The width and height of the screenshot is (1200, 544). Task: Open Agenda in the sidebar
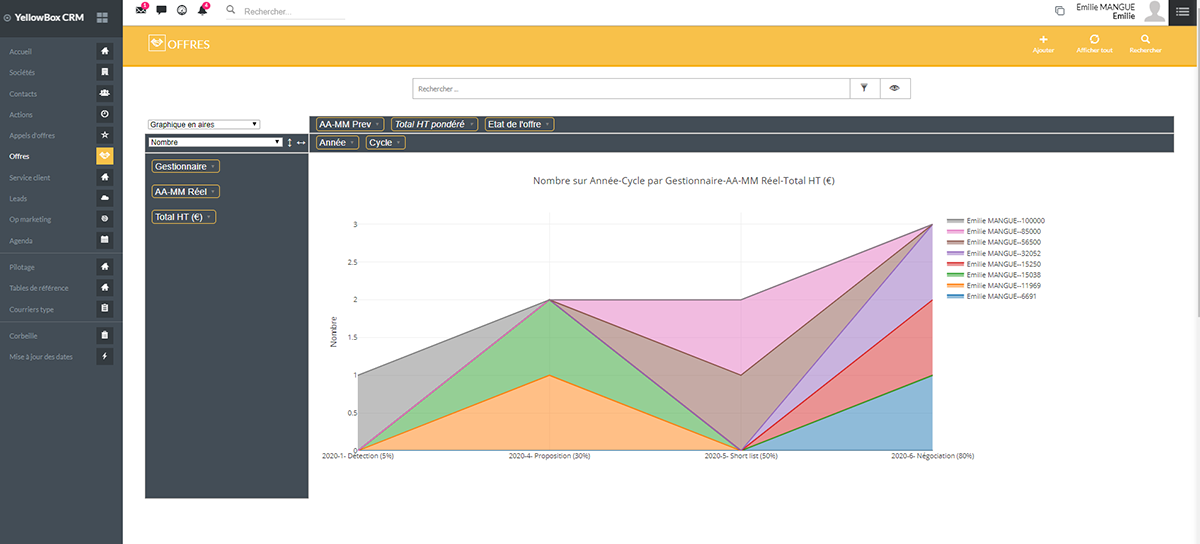(21, 240)
